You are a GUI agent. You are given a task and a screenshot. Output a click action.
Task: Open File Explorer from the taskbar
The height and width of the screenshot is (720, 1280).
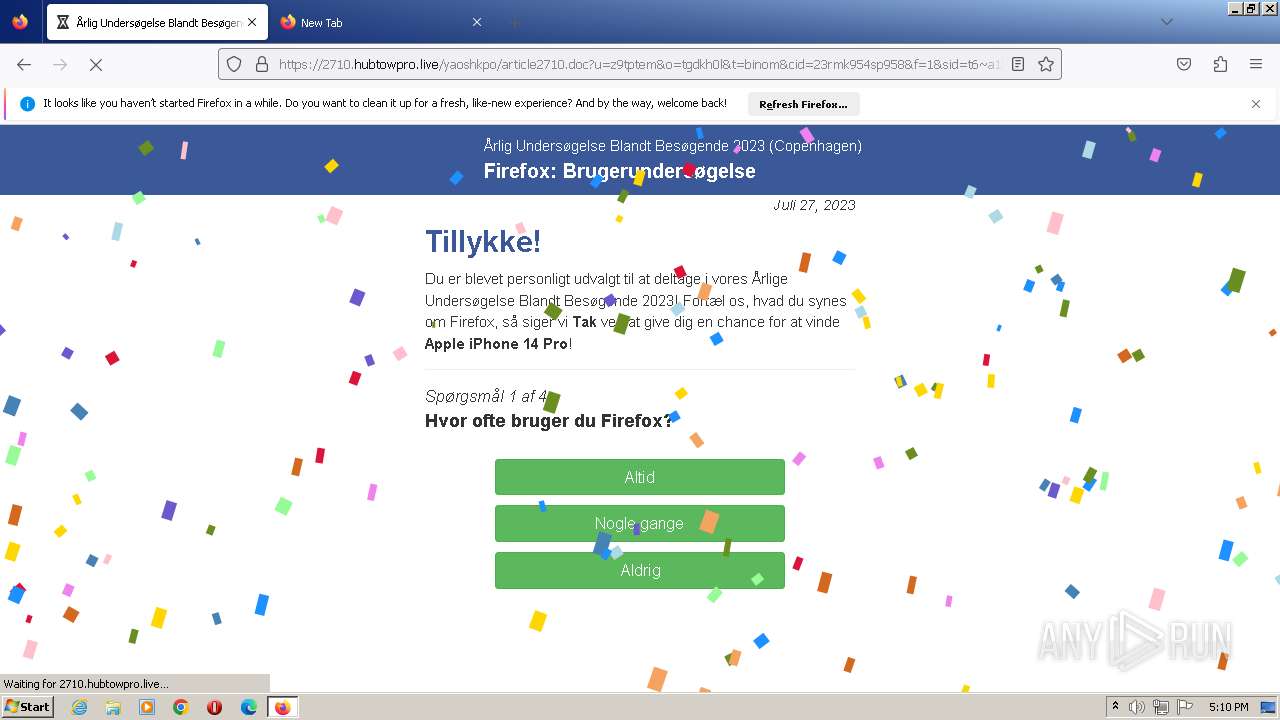pos(113,707)
